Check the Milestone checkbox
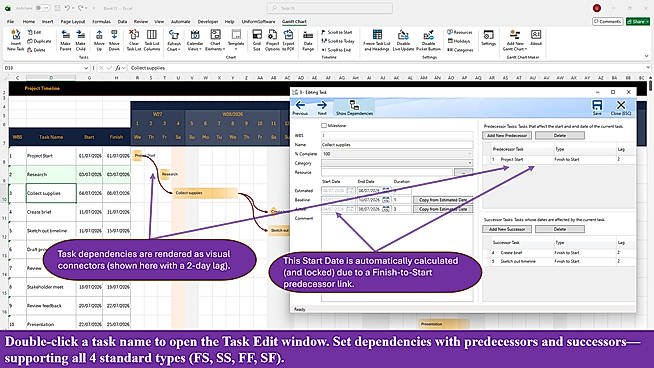The width and height of the screenshot is (654, 368). (324, 126)
